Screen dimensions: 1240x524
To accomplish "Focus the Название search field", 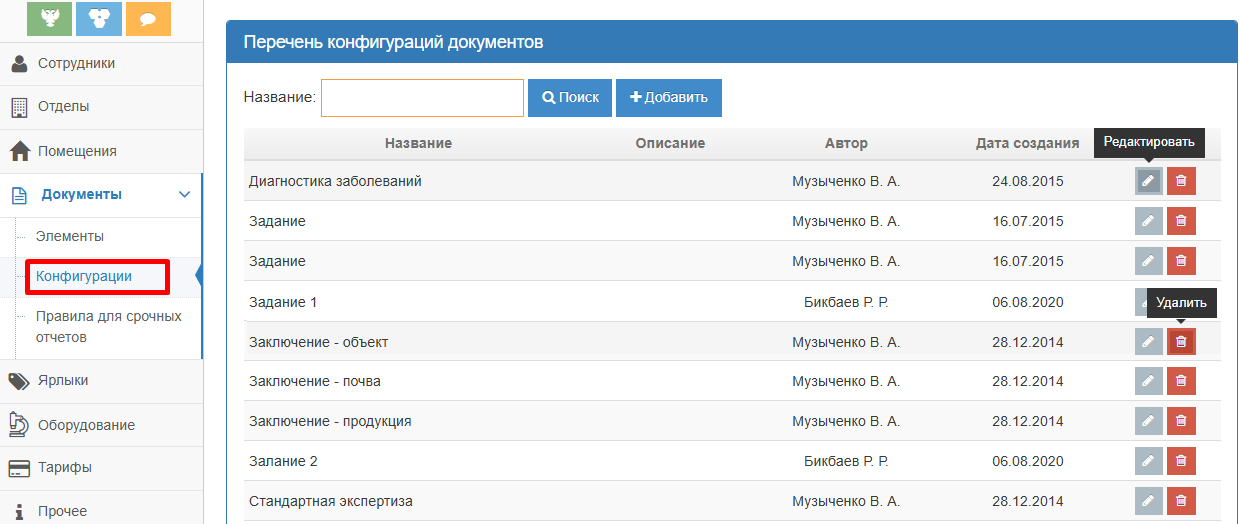I will point(422,98).
